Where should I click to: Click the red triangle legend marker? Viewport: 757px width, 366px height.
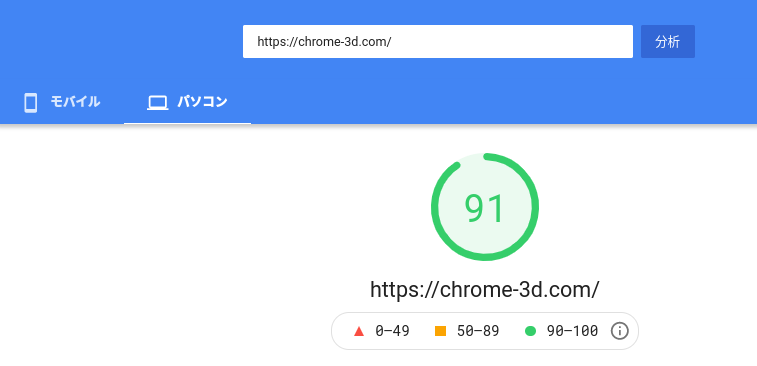[358, 331]
